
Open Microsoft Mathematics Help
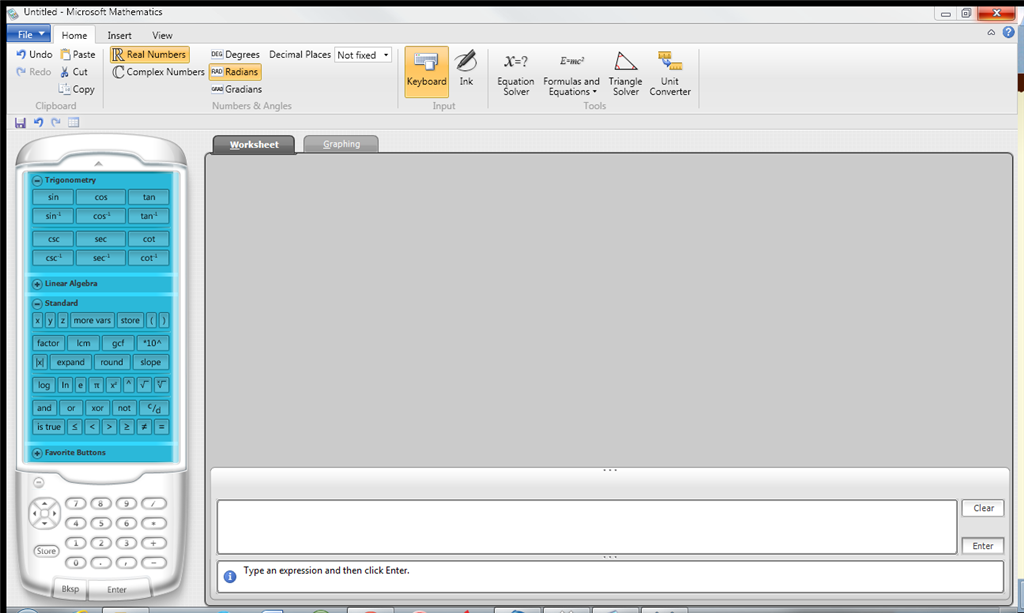[1008, 32]
